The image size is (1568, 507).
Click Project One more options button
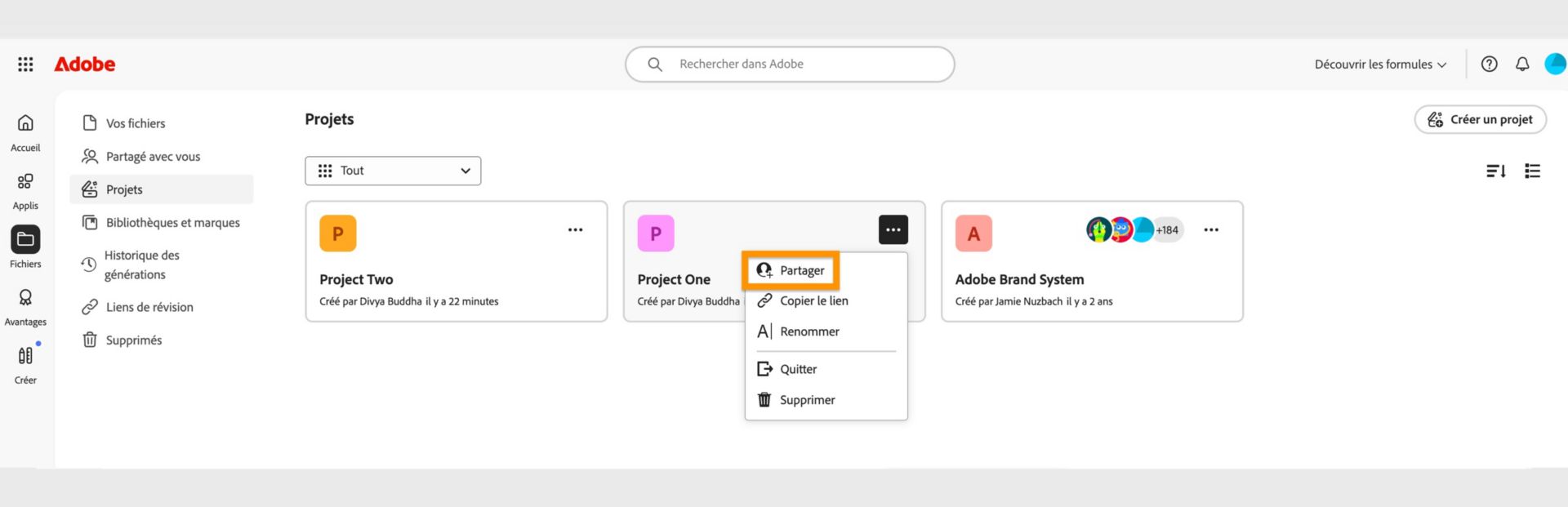pyautogui.click(x=893, y=229)
